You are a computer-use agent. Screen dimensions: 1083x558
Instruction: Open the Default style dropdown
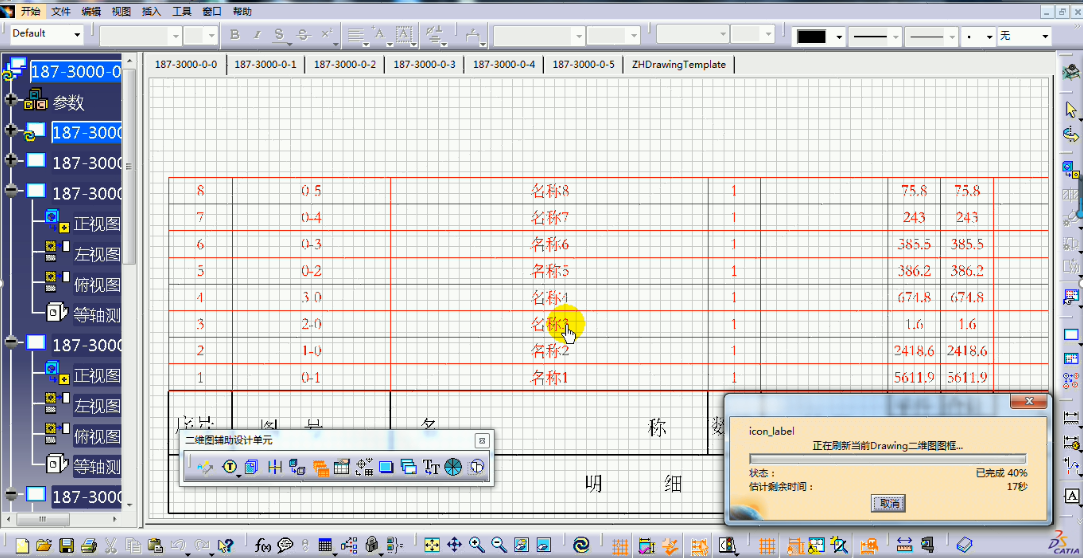pyautogui.click(x=76, y=34)
